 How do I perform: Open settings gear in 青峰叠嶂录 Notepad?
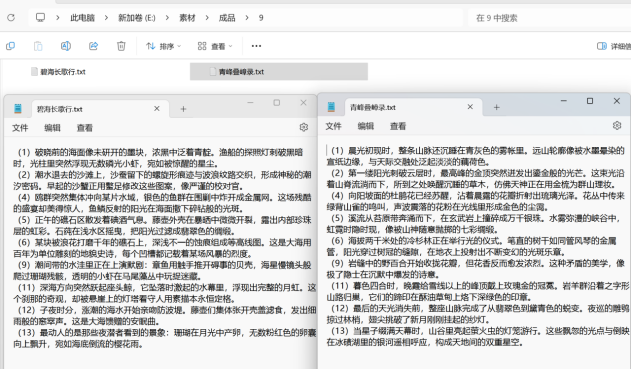pyautogui.click(x=617, y=126)
